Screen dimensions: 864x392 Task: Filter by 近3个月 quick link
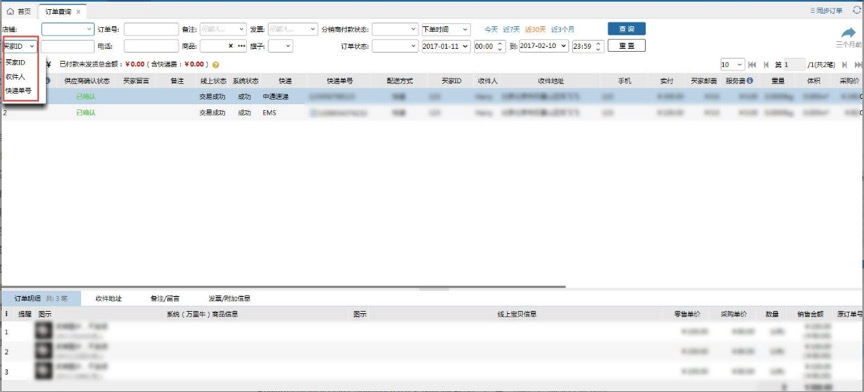click(563, 29)
